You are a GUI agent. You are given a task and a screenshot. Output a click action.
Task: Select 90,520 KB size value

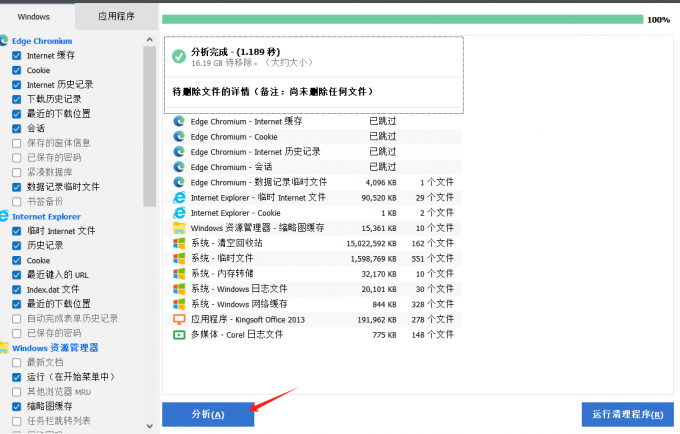coord(379,198)
